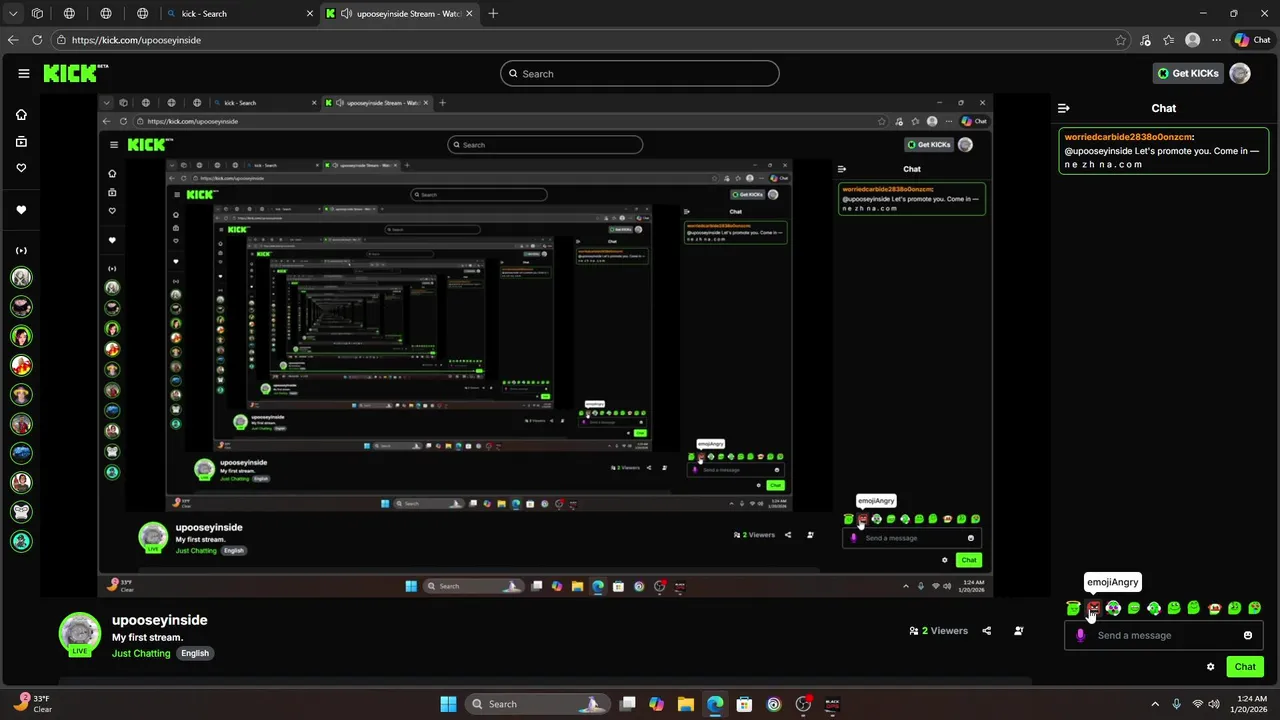Click the 2 Viewers counter
1280x720 pixels.
point(939,631)
